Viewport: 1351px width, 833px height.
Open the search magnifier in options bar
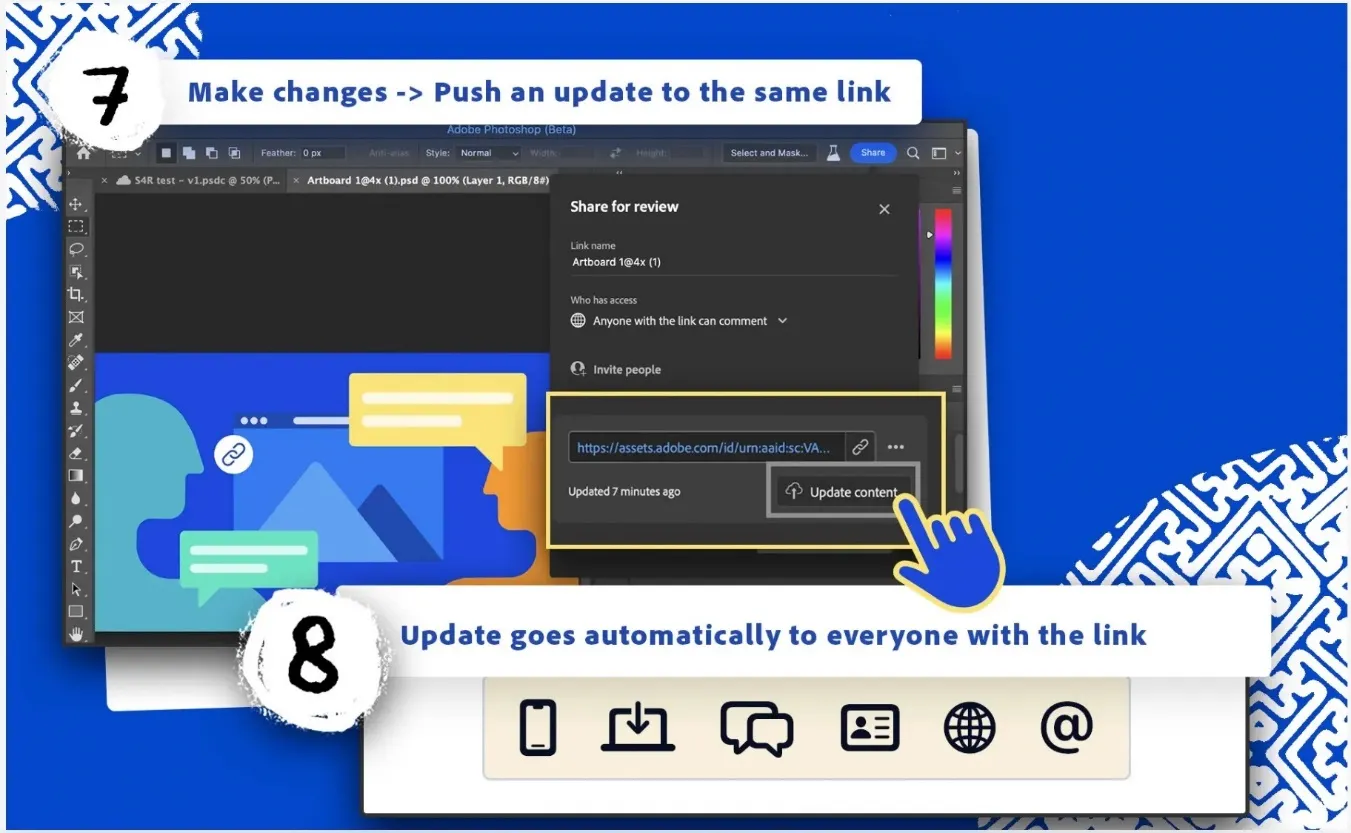(913, 153)
